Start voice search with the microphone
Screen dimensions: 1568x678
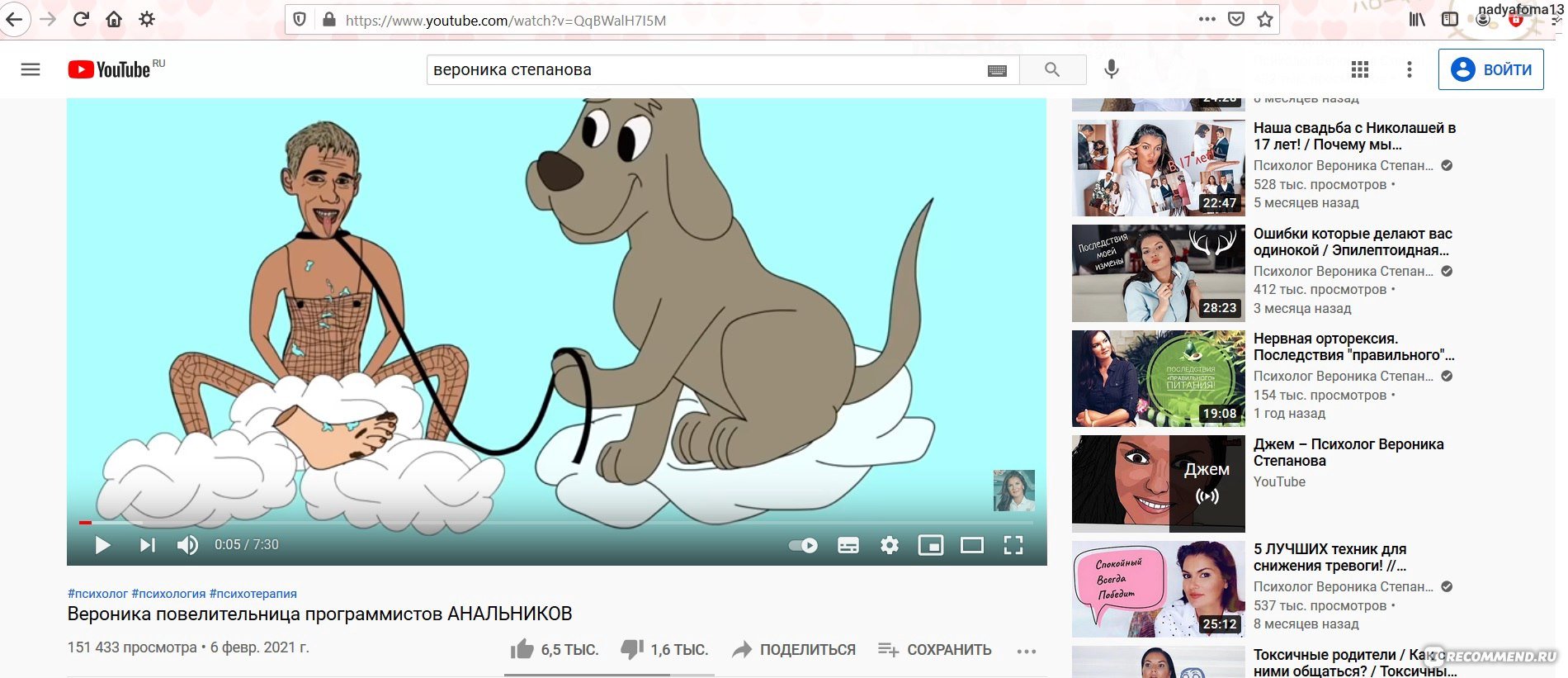coord(1112,69)
